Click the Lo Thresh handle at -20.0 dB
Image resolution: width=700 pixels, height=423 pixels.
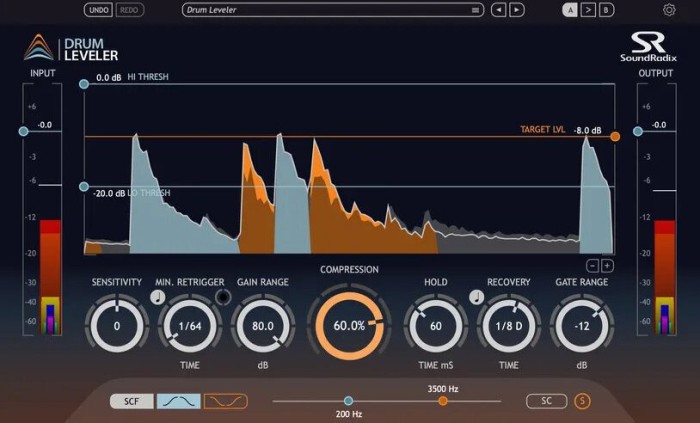[x=84, y=187]
